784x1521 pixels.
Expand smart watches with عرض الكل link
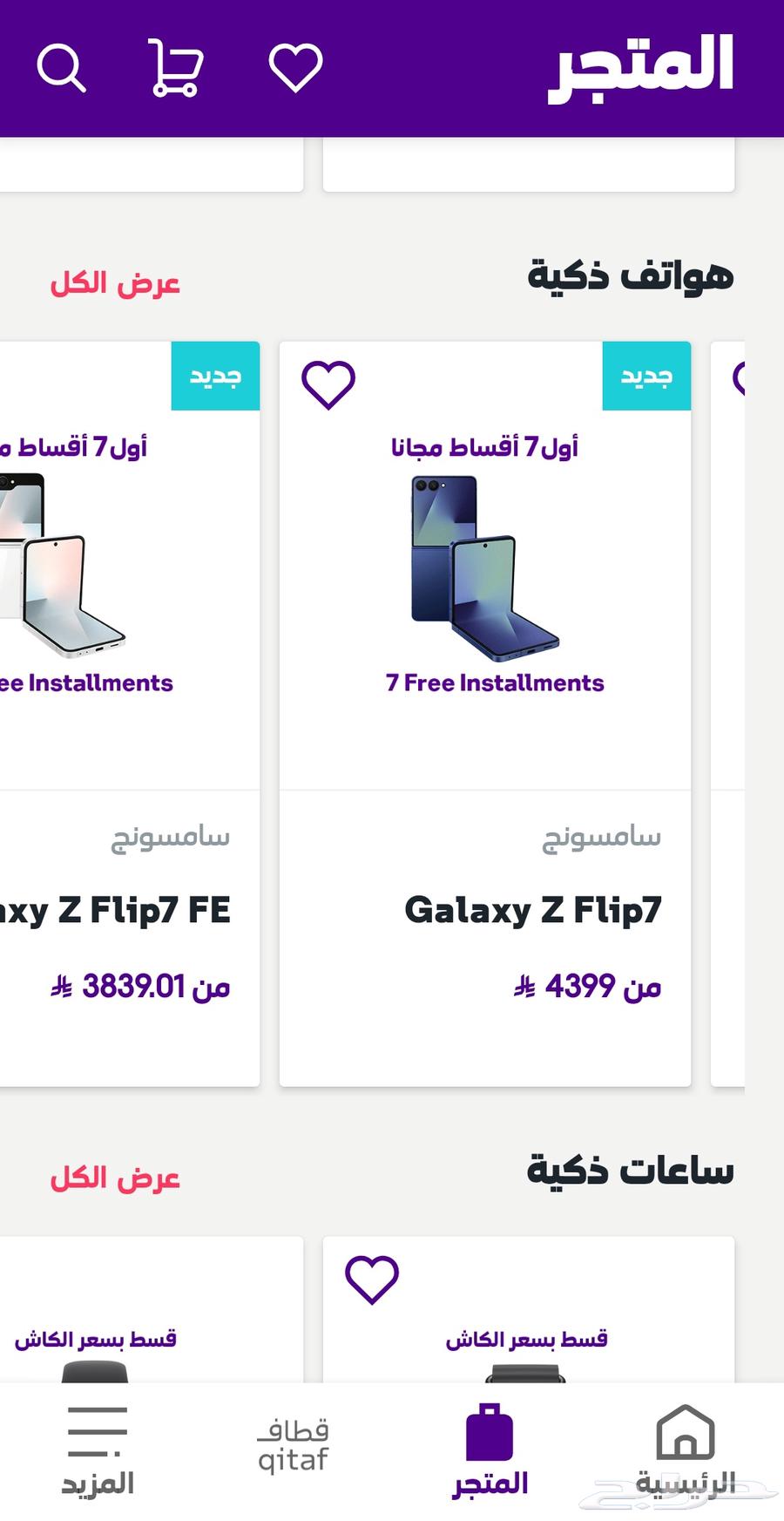[x=118, y=1177]
